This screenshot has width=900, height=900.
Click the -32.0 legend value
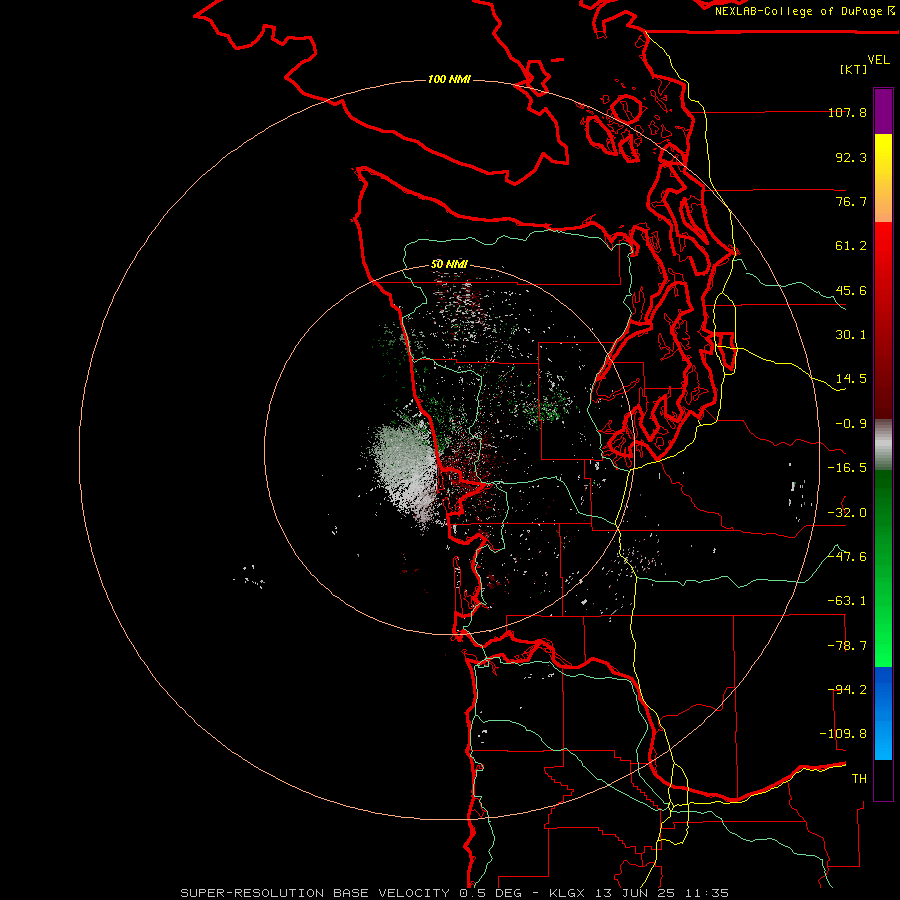(x=847, y=513)
